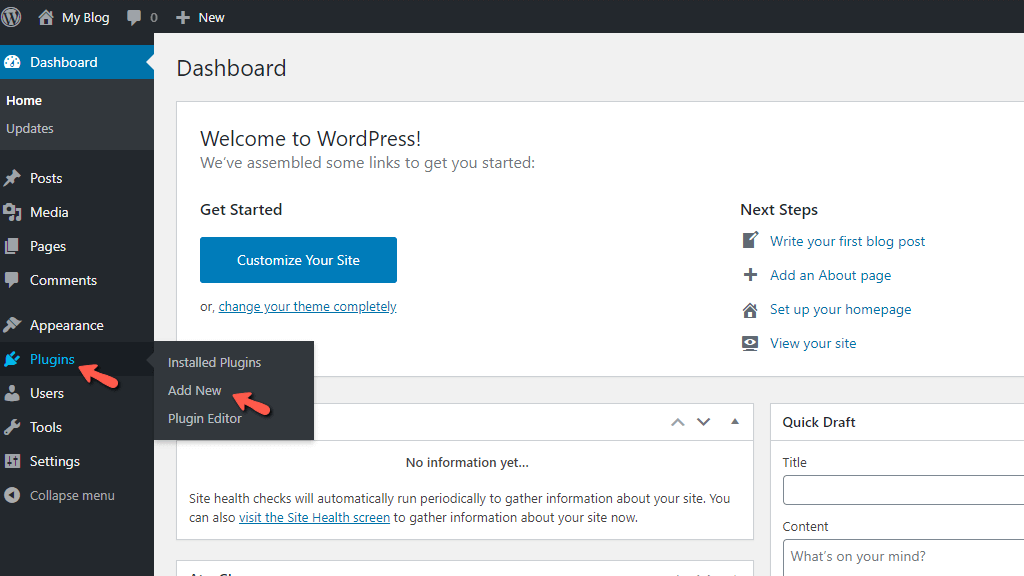1024x576 pixels.
Task: Move Site Health widget up via up chevron
Action: pyautogui.click(x=678, y=422)
